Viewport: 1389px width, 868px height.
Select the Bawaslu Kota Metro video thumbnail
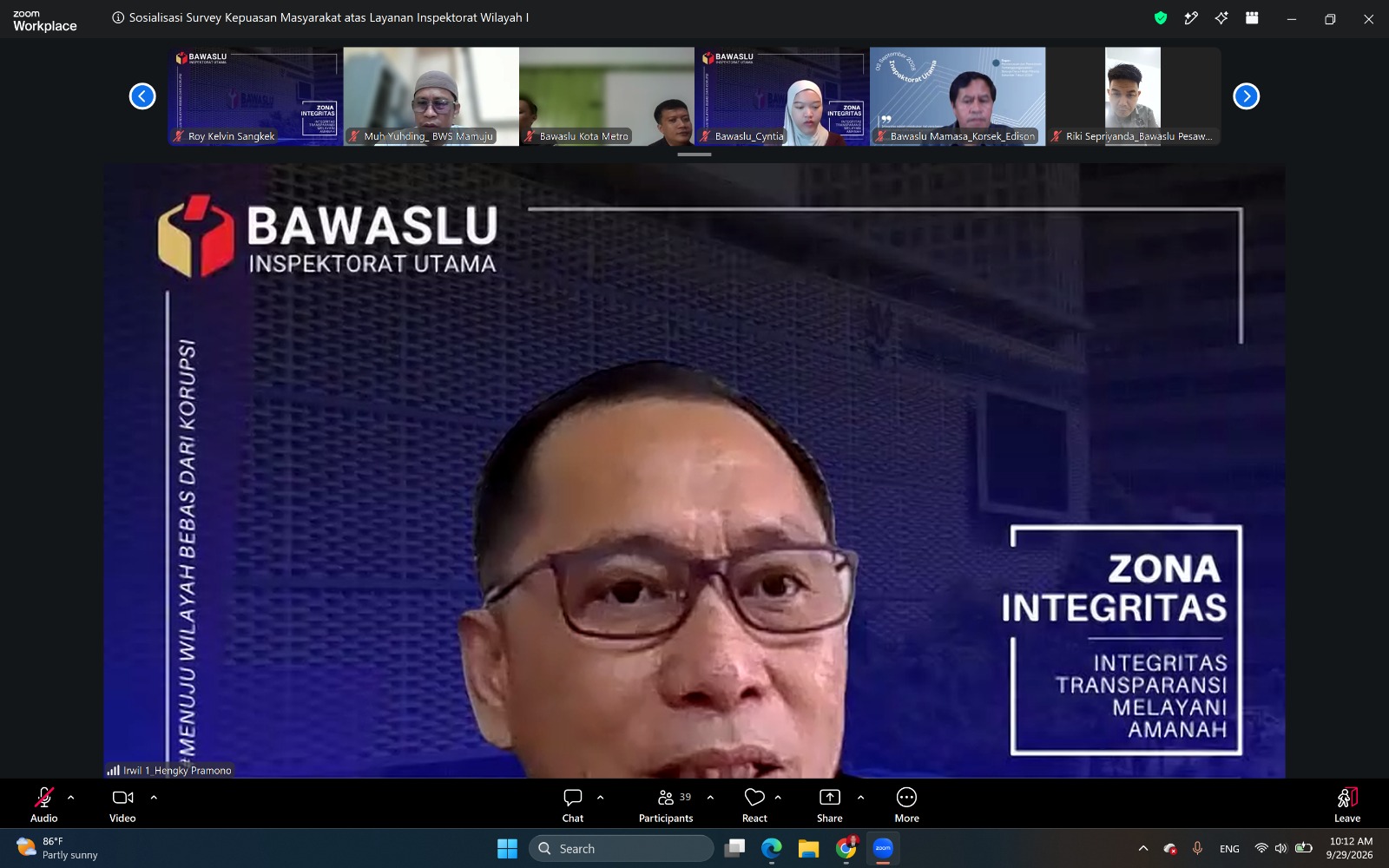[x=607, y=96]
